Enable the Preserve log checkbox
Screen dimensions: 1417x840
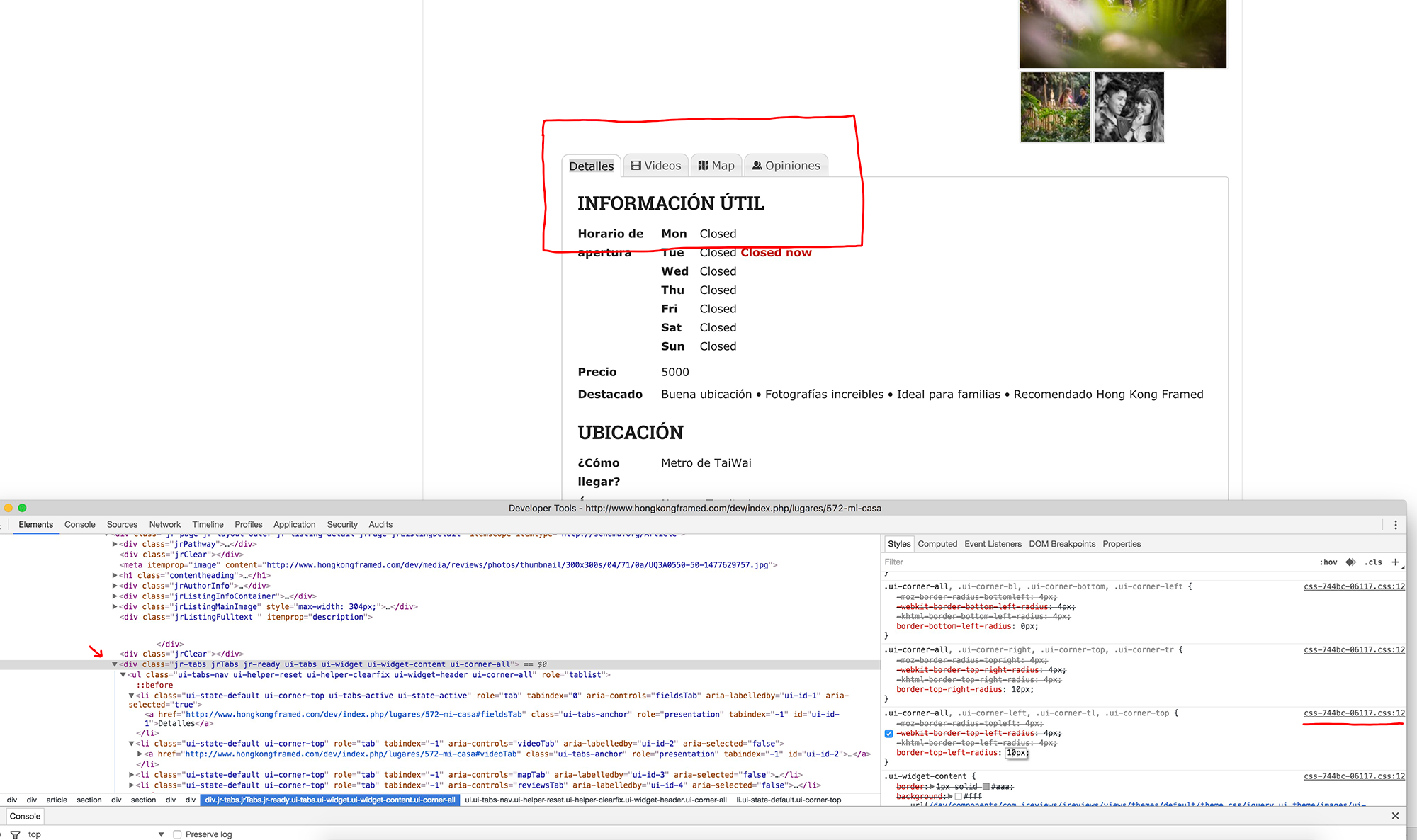coord(177,834)
